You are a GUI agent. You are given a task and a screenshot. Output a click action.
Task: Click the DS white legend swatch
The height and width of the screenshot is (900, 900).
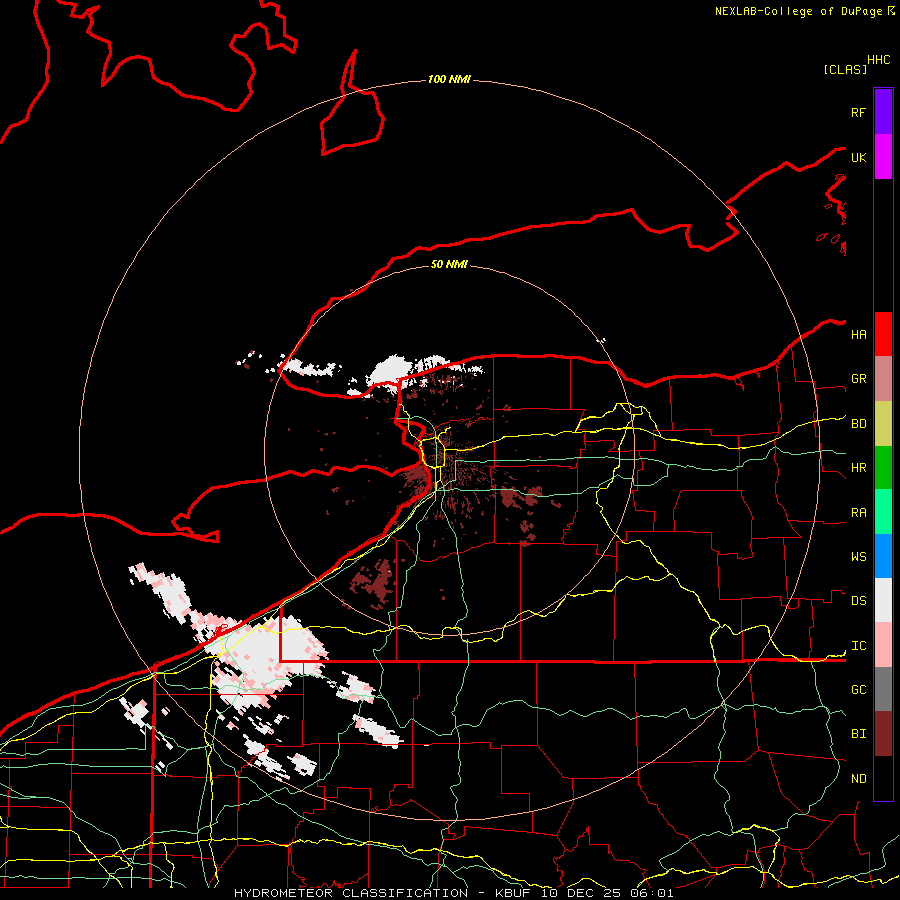(x=883, y=600)
